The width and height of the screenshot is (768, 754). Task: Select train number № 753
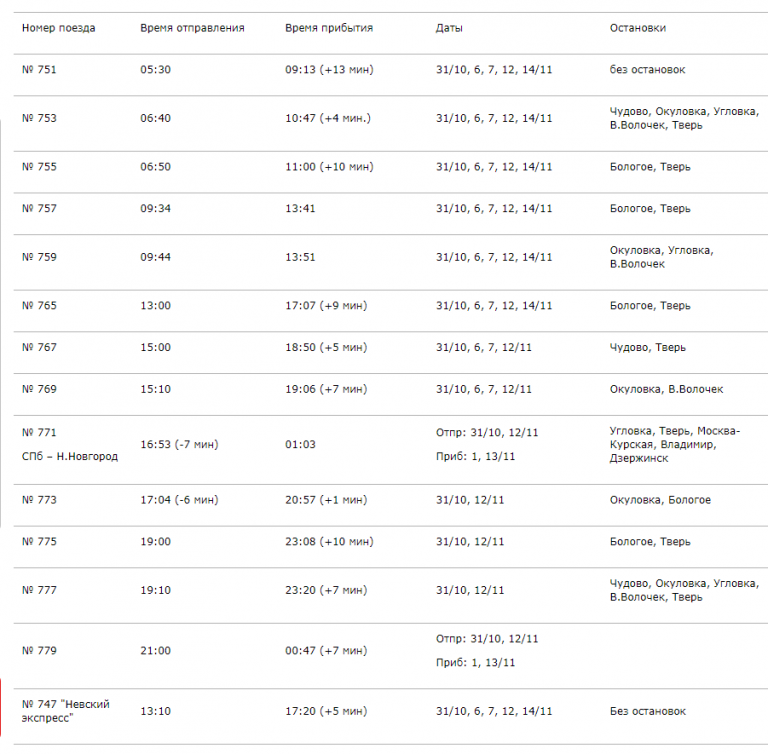click(x=39, y=118)
